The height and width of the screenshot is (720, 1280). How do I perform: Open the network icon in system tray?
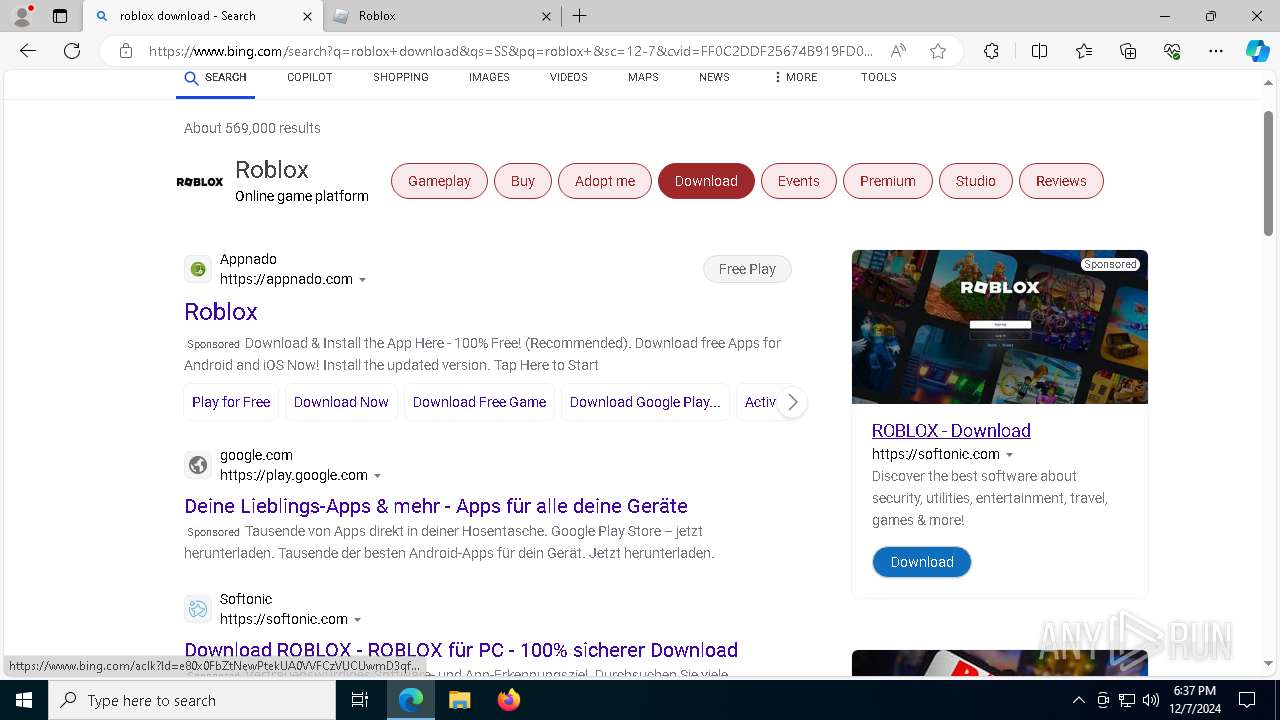coord(1127,700)
